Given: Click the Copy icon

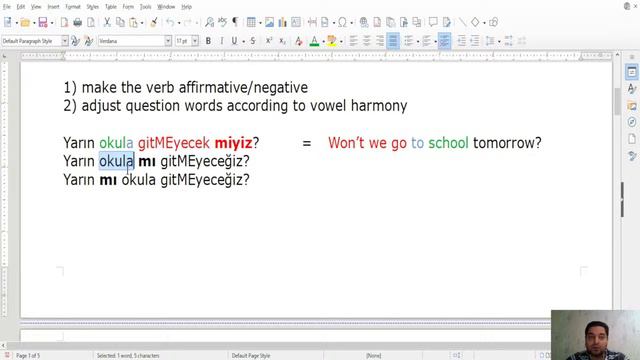Looking at the screenshot, I should 120,22.
